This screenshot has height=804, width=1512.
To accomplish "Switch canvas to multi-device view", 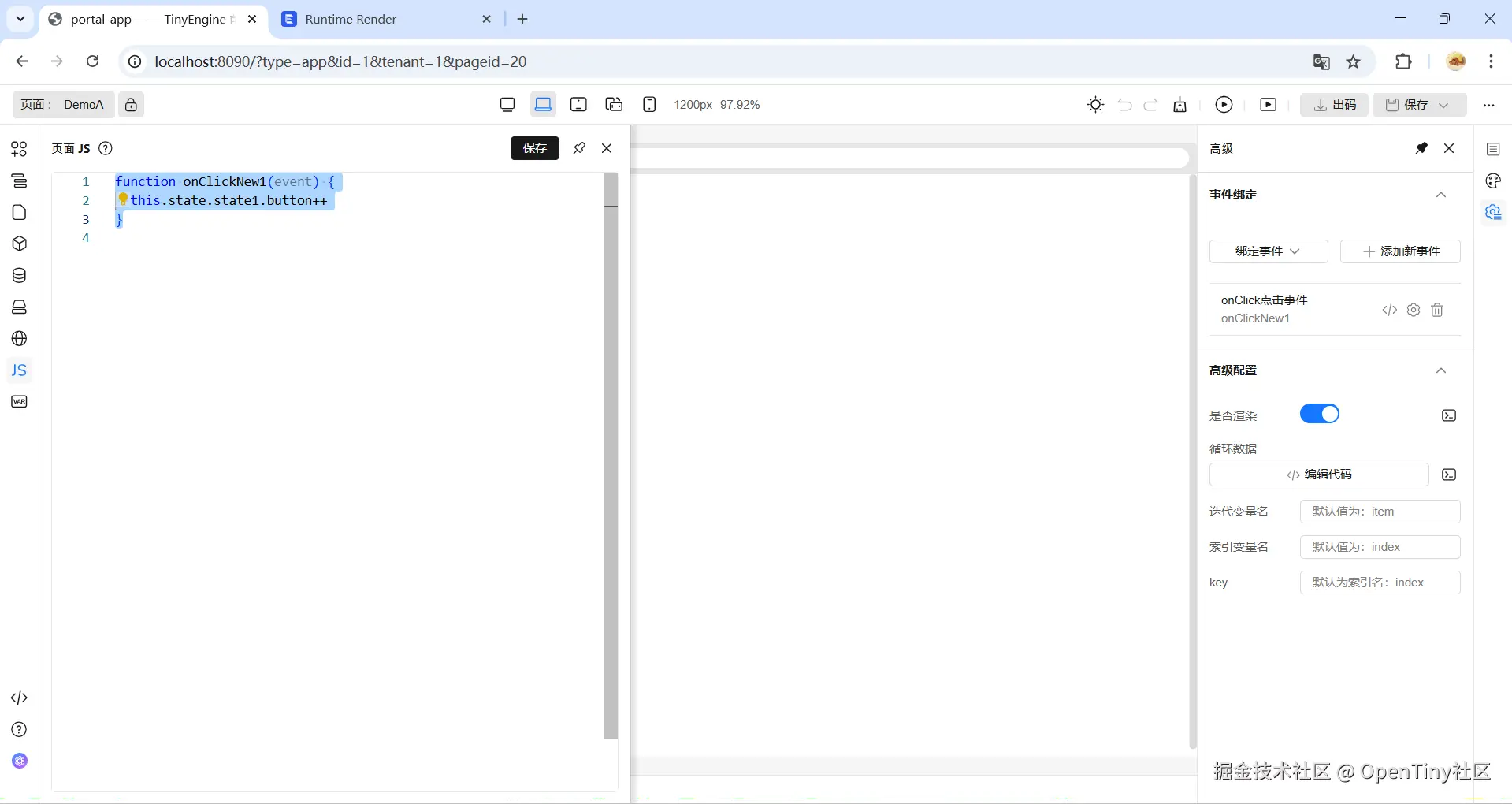I will 614,104.
